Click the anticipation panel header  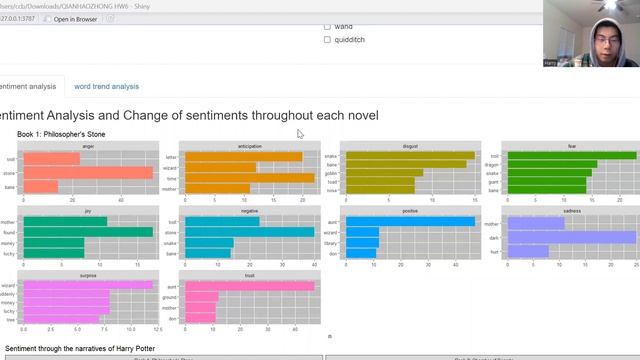click(x=250, y=146)
